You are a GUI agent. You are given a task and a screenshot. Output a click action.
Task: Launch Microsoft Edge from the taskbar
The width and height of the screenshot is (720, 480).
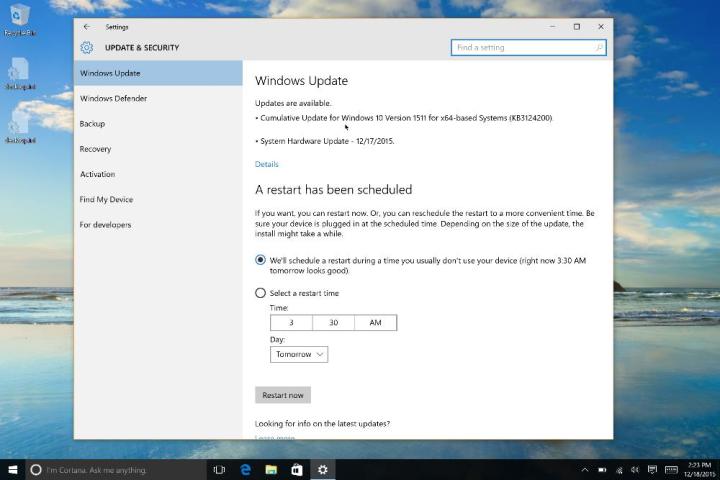click(246, 469)
